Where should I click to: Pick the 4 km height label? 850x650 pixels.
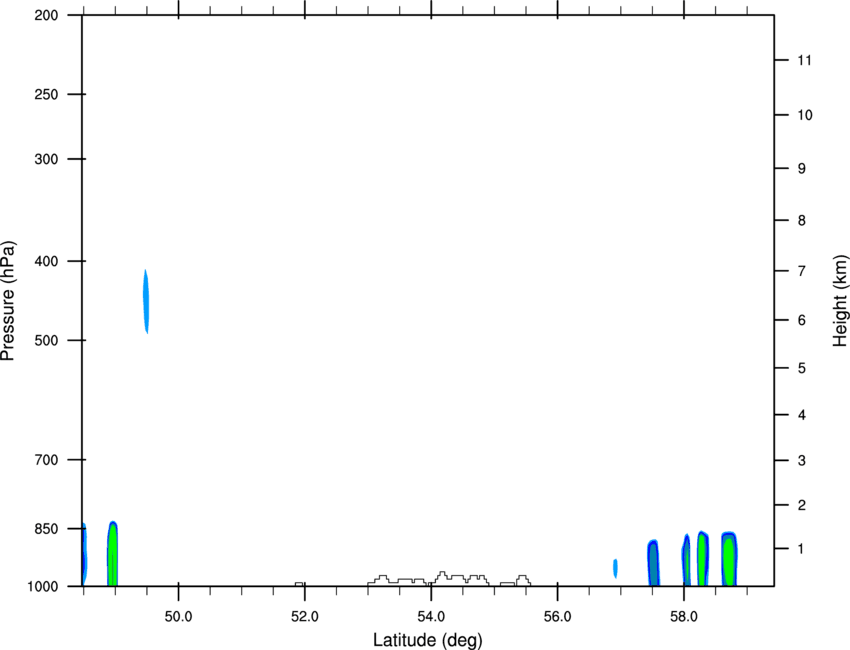[802, 415]
